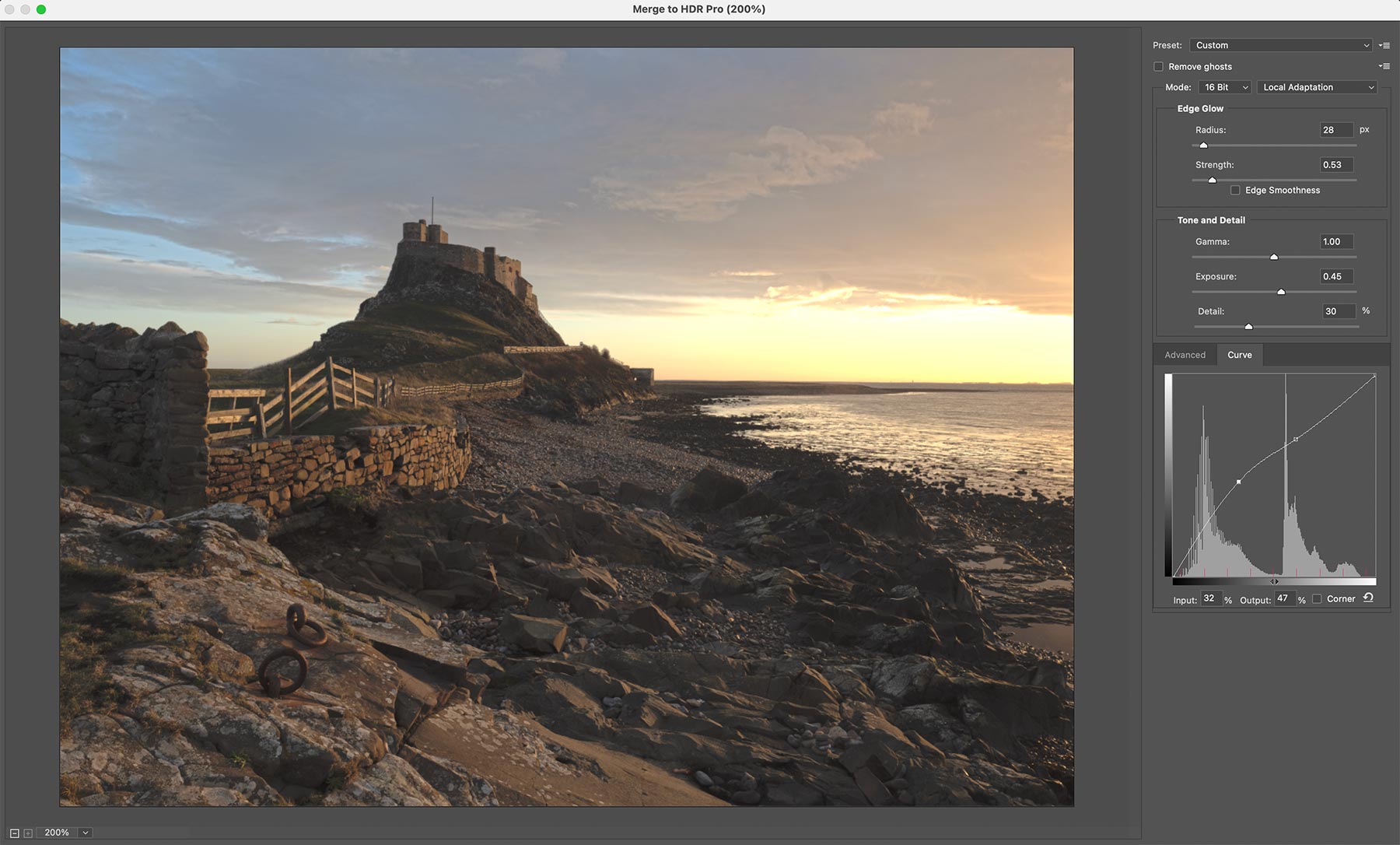Click the zoom out minus icon
The height and width of the screenshot is (845, 1400).
pos(14,833)
